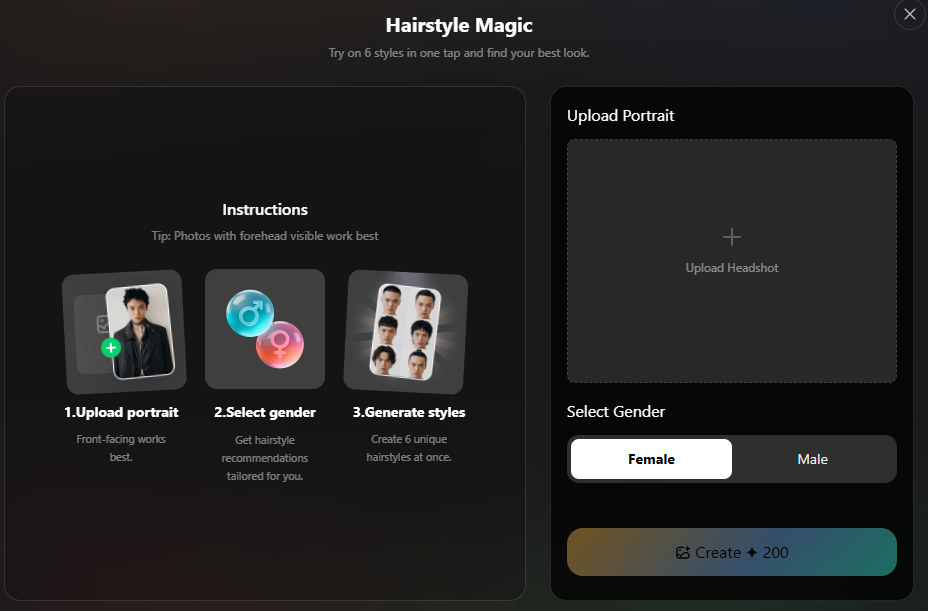The width and height of the screenshot is (928, 611).
Task: Click the gray image placeholder icon in step 1
Action: click(x=101, y=324)
